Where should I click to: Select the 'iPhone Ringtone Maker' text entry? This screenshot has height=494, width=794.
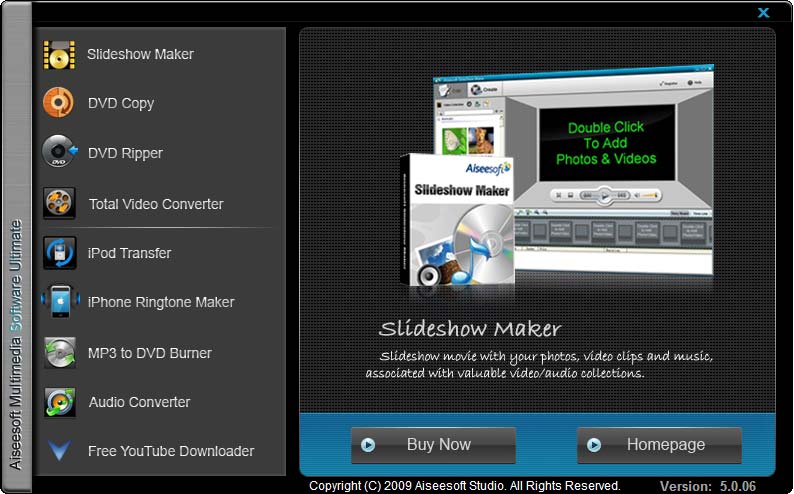(161, 302)
